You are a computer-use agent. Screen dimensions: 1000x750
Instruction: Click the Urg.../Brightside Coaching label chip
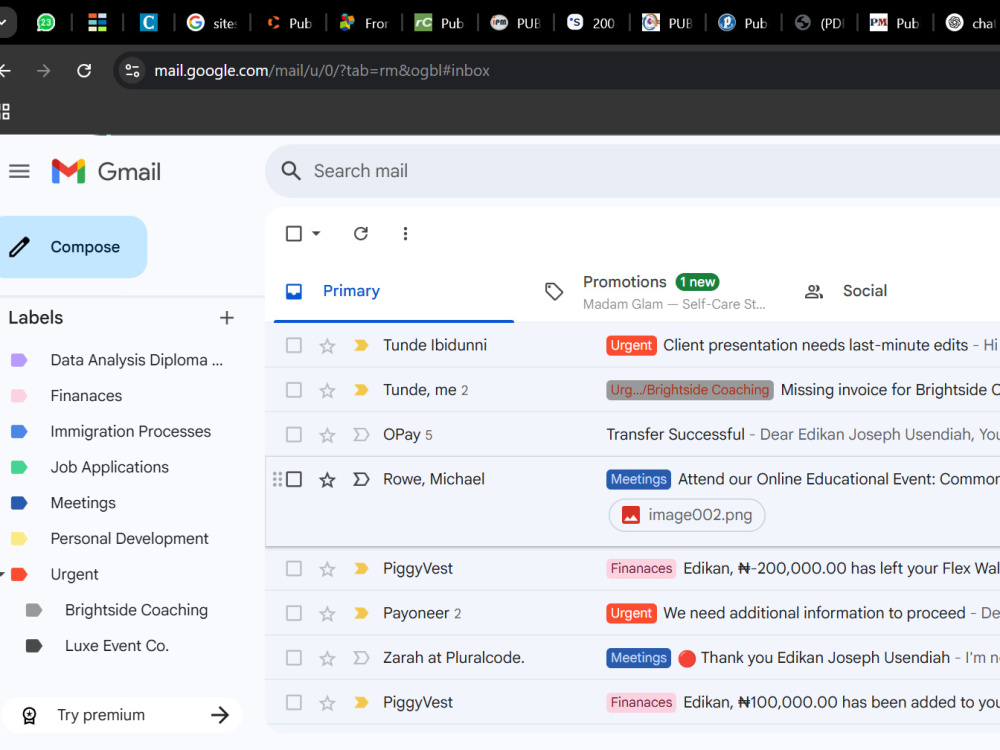tap(689, 390)
